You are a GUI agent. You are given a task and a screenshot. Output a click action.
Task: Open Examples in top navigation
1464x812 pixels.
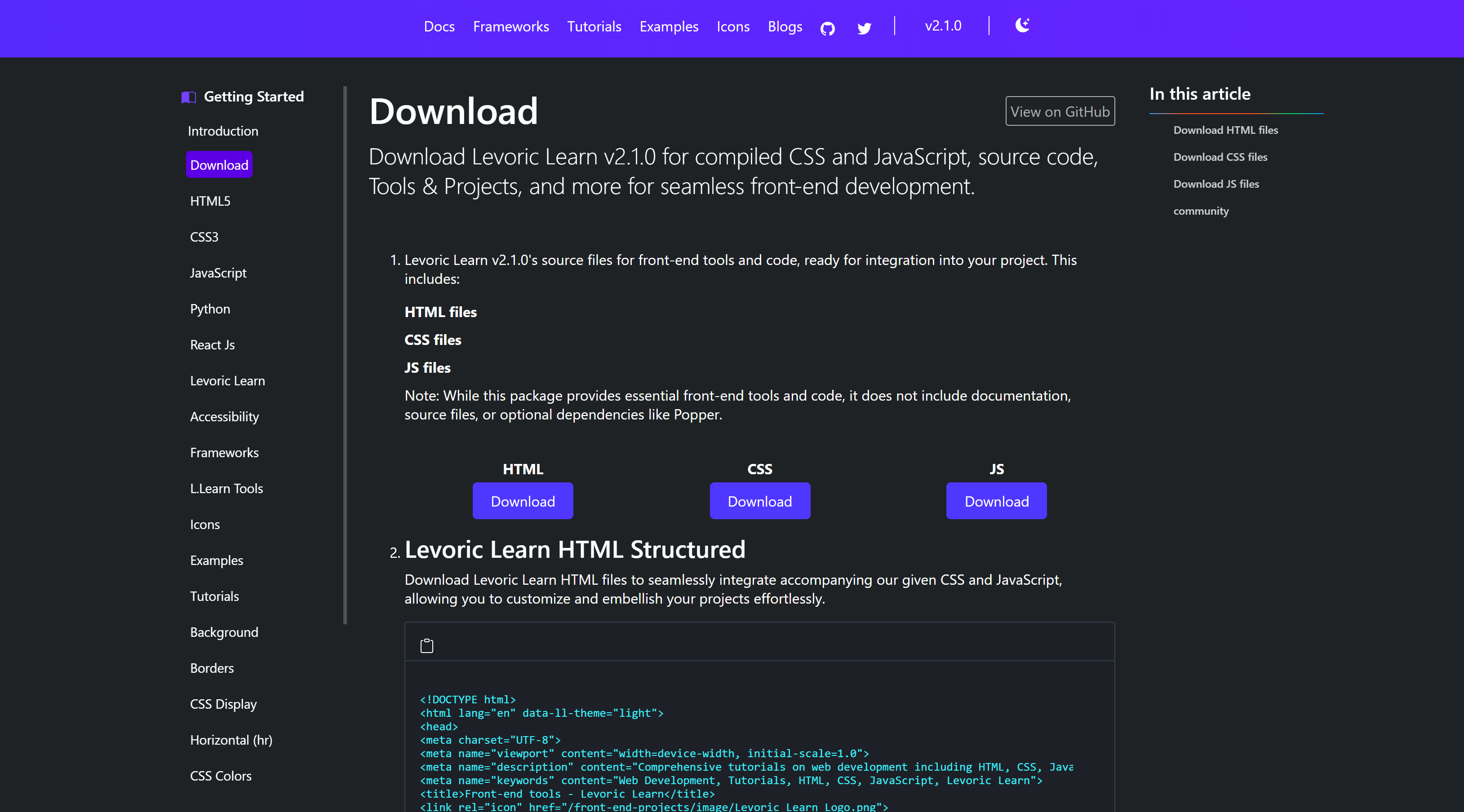pos(669,26)
